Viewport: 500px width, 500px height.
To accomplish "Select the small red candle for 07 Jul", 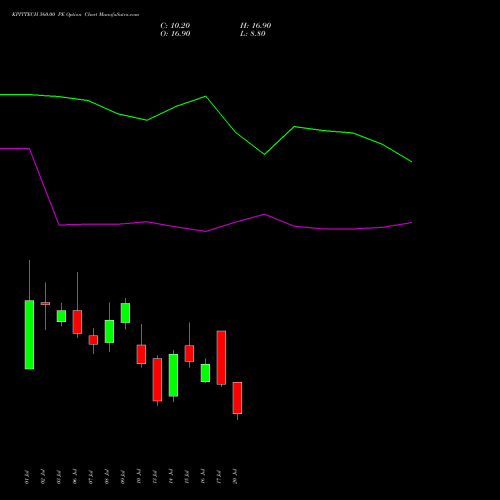I will (x=93, y=340).
